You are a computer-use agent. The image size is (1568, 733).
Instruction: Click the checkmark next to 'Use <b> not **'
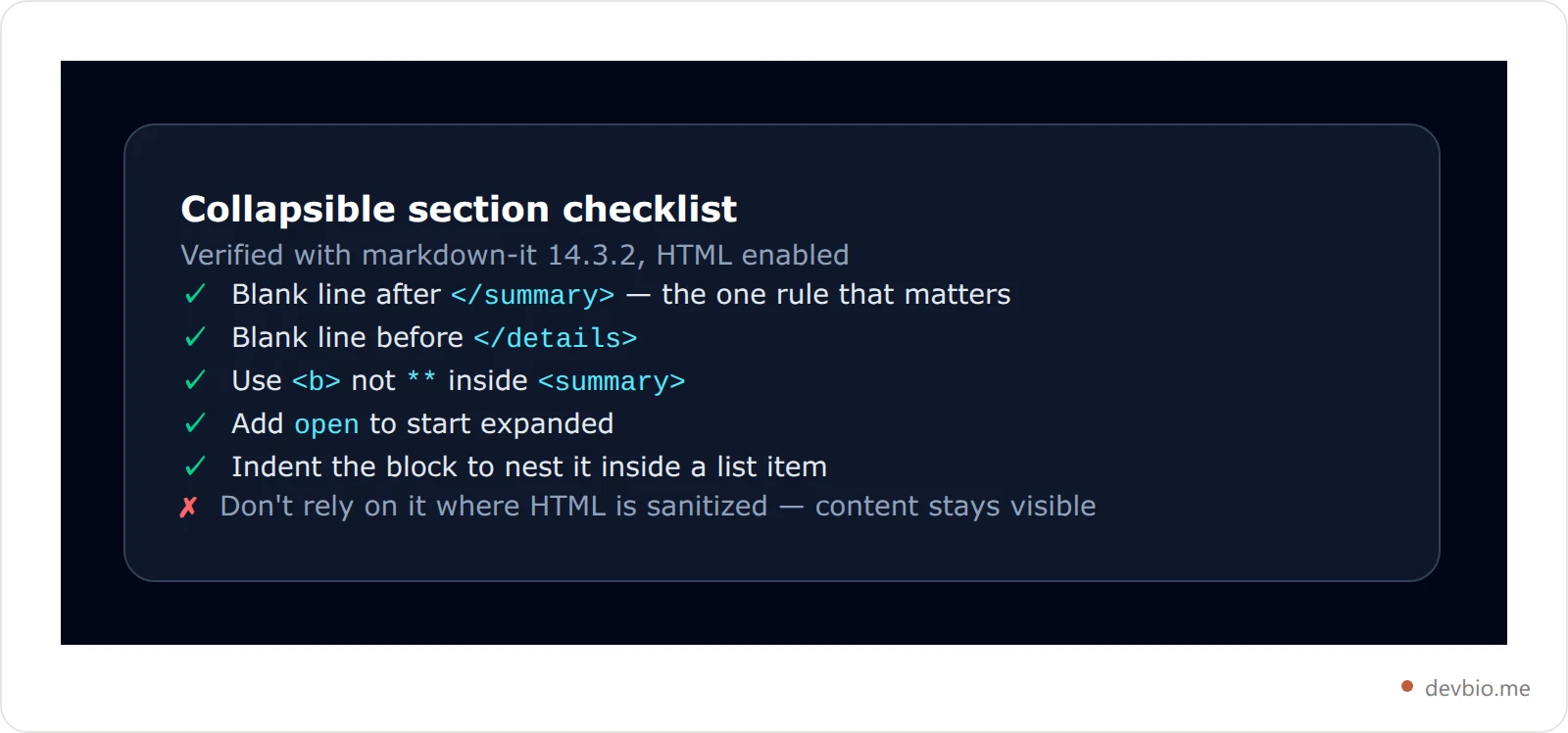tap(195, 380)
